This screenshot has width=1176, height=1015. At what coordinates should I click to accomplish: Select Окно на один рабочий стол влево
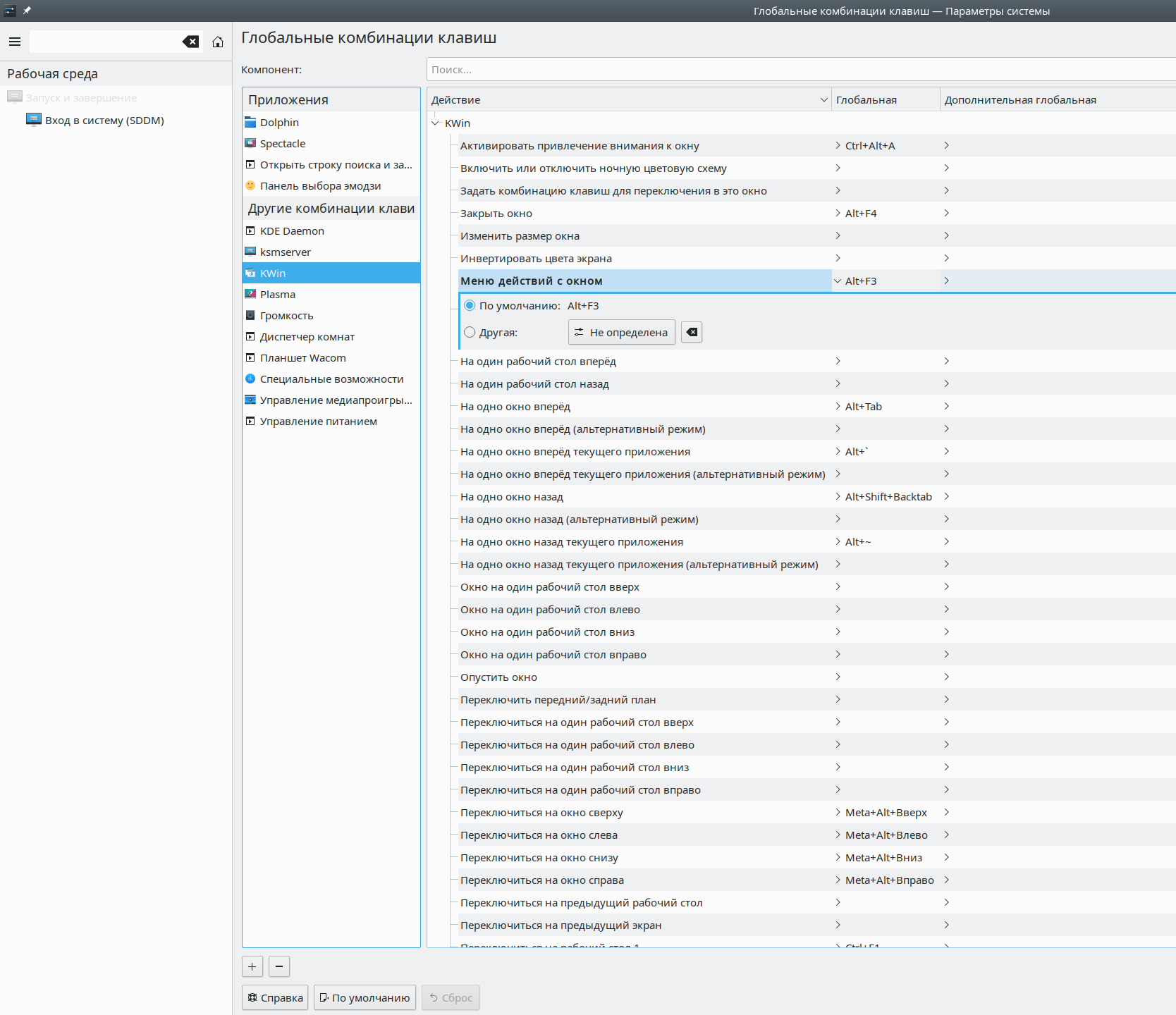point(816,609)
